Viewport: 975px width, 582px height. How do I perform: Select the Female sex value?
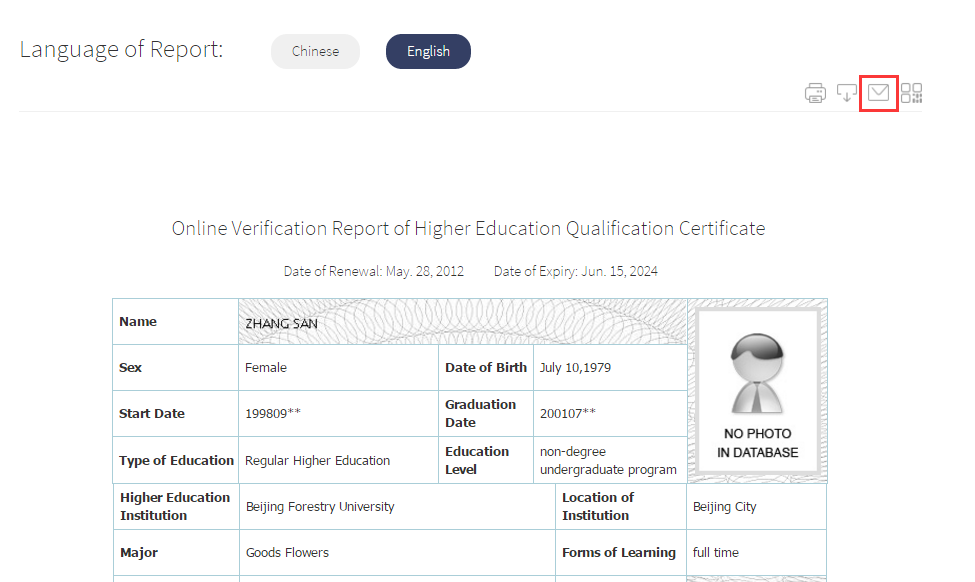coord(266,367)
